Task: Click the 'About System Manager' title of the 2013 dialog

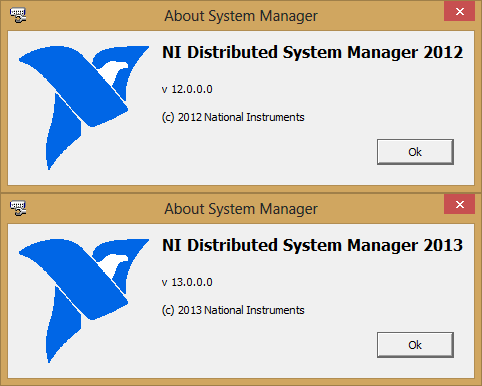Action: tap(241, 209)
